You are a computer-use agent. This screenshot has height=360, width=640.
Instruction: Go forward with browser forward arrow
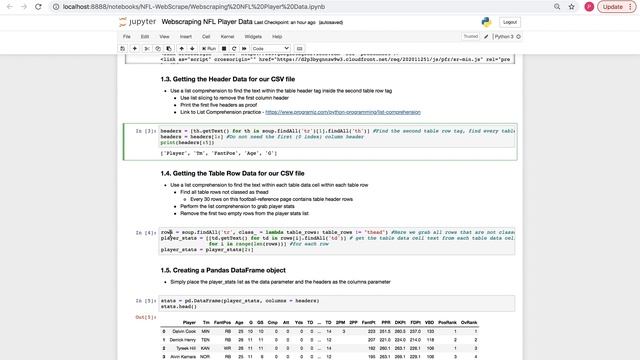coord(24,7)
